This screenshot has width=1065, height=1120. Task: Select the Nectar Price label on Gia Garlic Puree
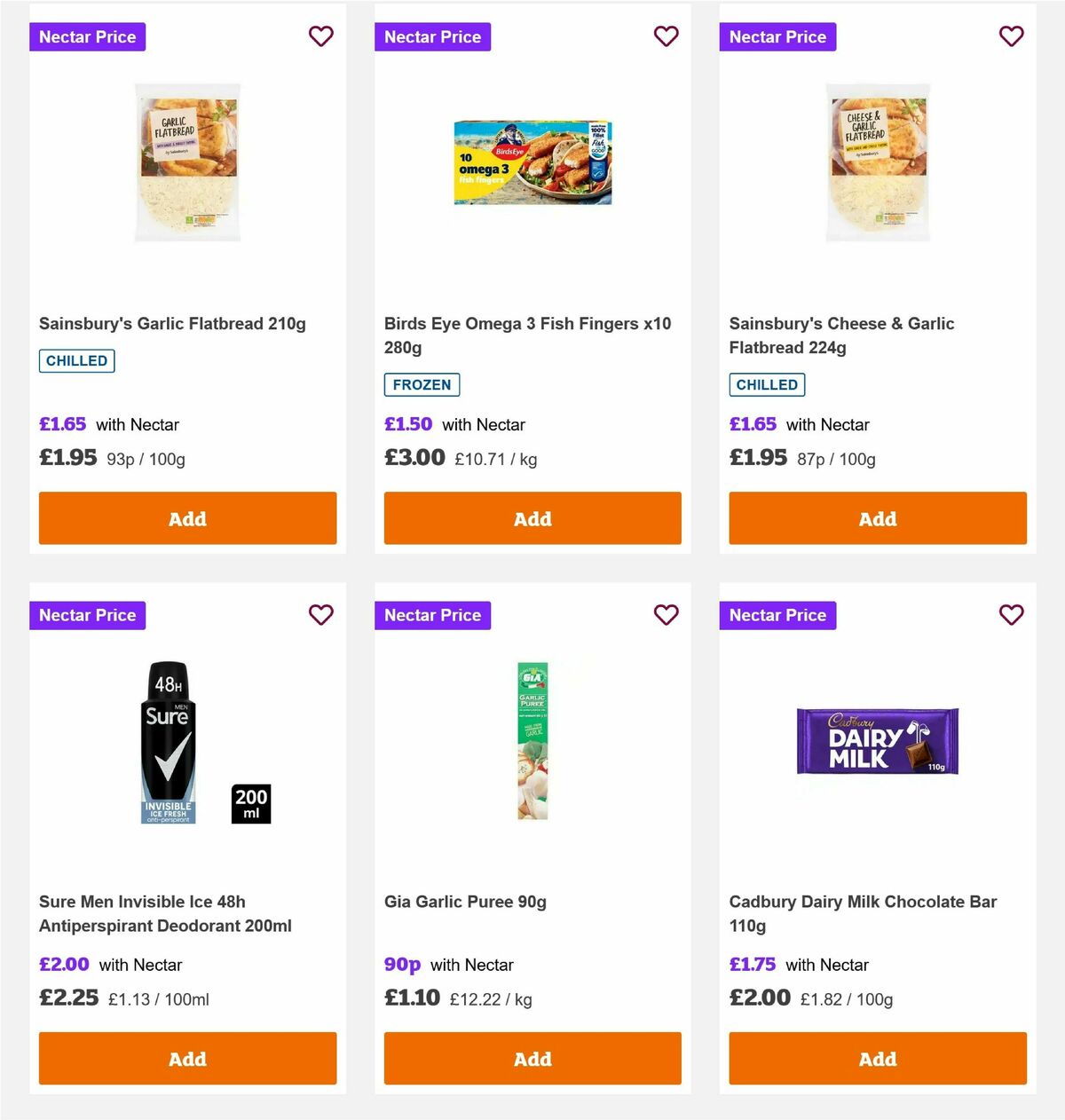[432, 614]
